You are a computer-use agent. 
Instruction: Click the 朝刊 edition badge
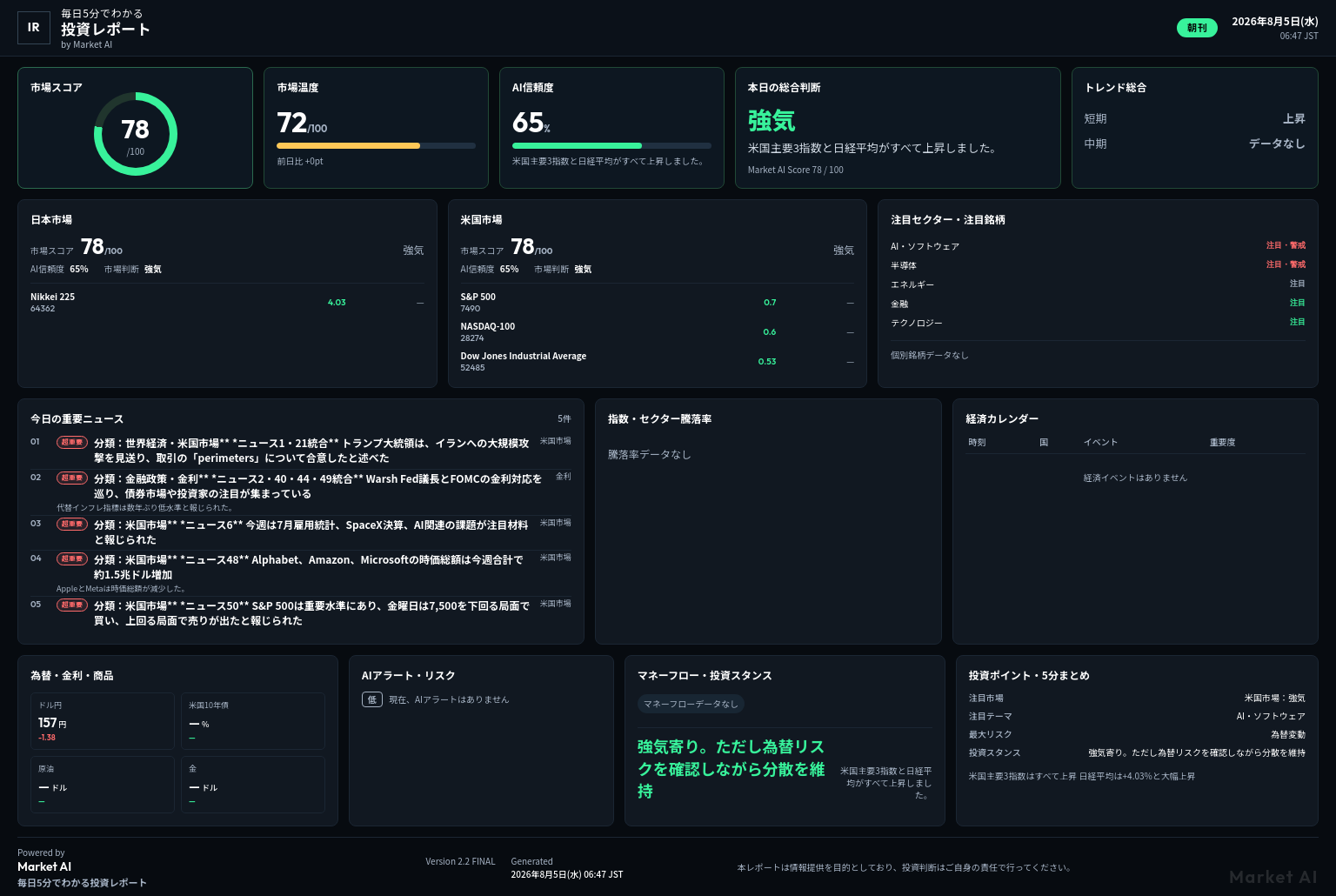coord(1197,28)
